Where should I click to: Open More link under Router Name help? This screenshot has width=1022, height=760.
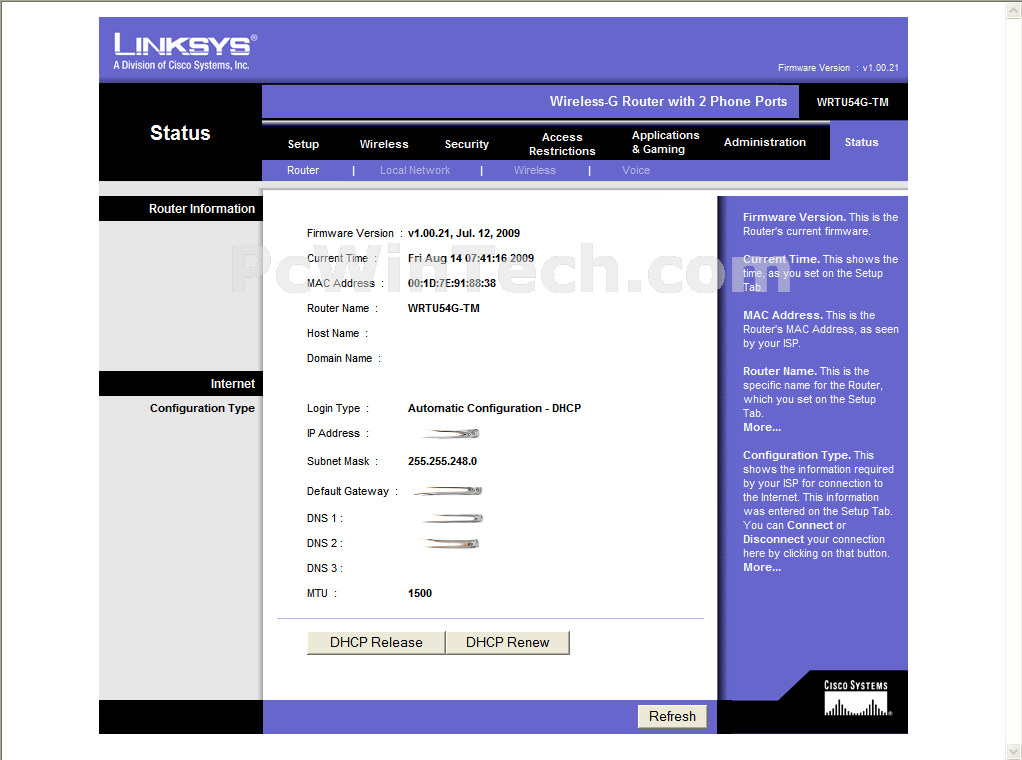762,428
